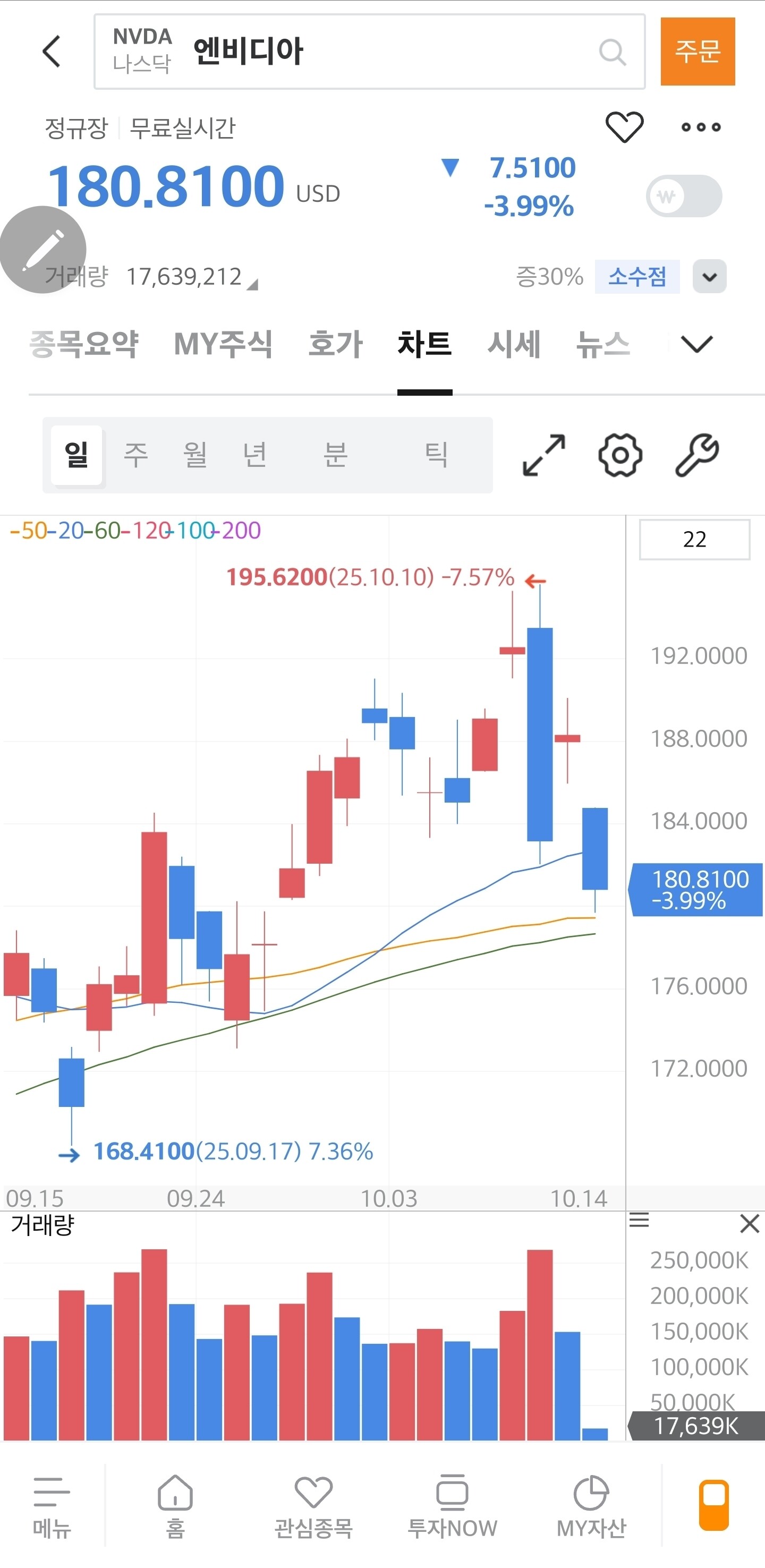Toggle the 소수점 fractional option
Viewport: 765px width, 1568px height.
636,277
